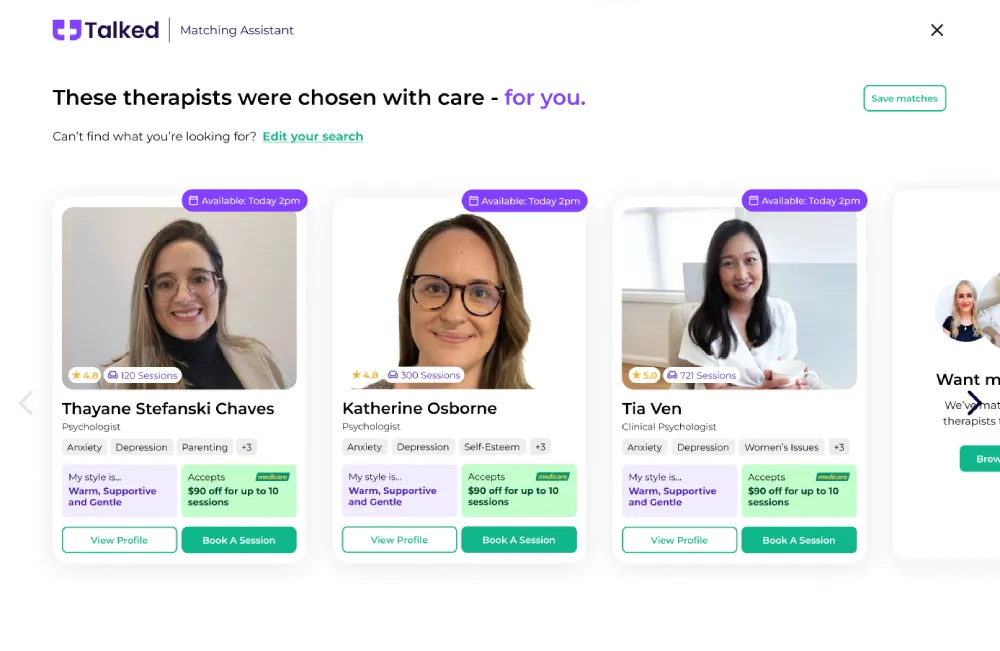The height and width of the screenshot is (651, 1000).
Task: Click Thayane's Available Today 2pm badge
Action: (x=244, y=201)
